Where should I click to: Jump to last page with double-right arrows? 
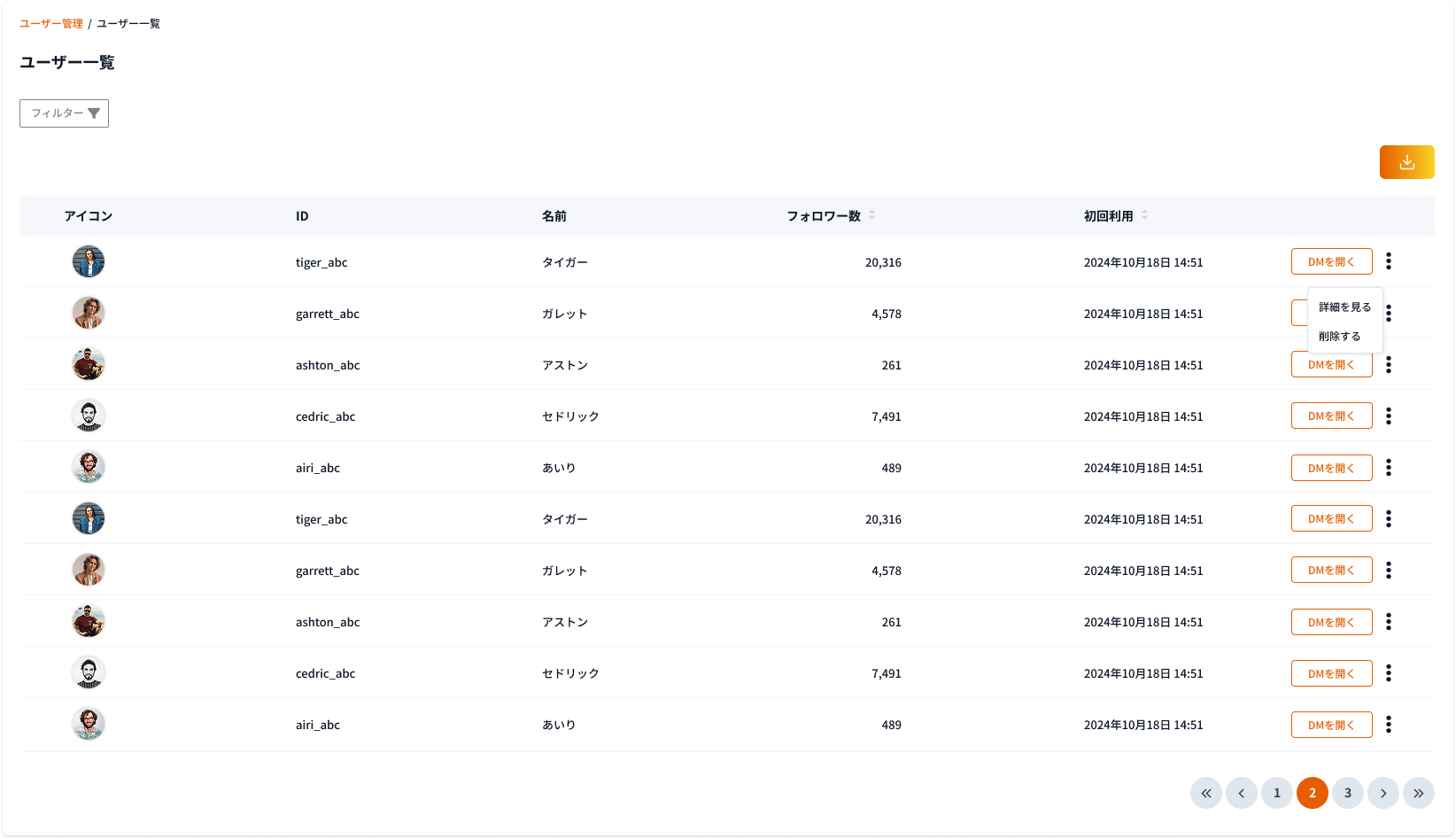pos(1418,793)
